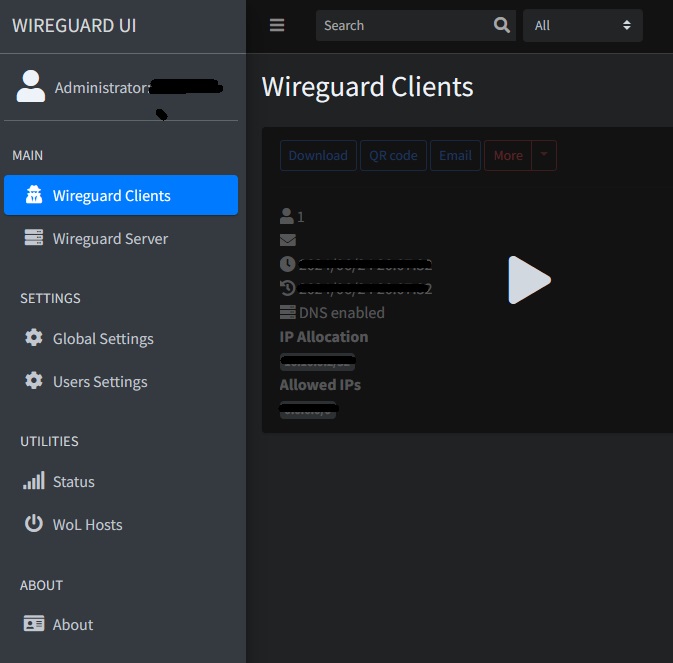673x663 pixels.
Task: Show the client QR code
Action: tap(393, 155)
